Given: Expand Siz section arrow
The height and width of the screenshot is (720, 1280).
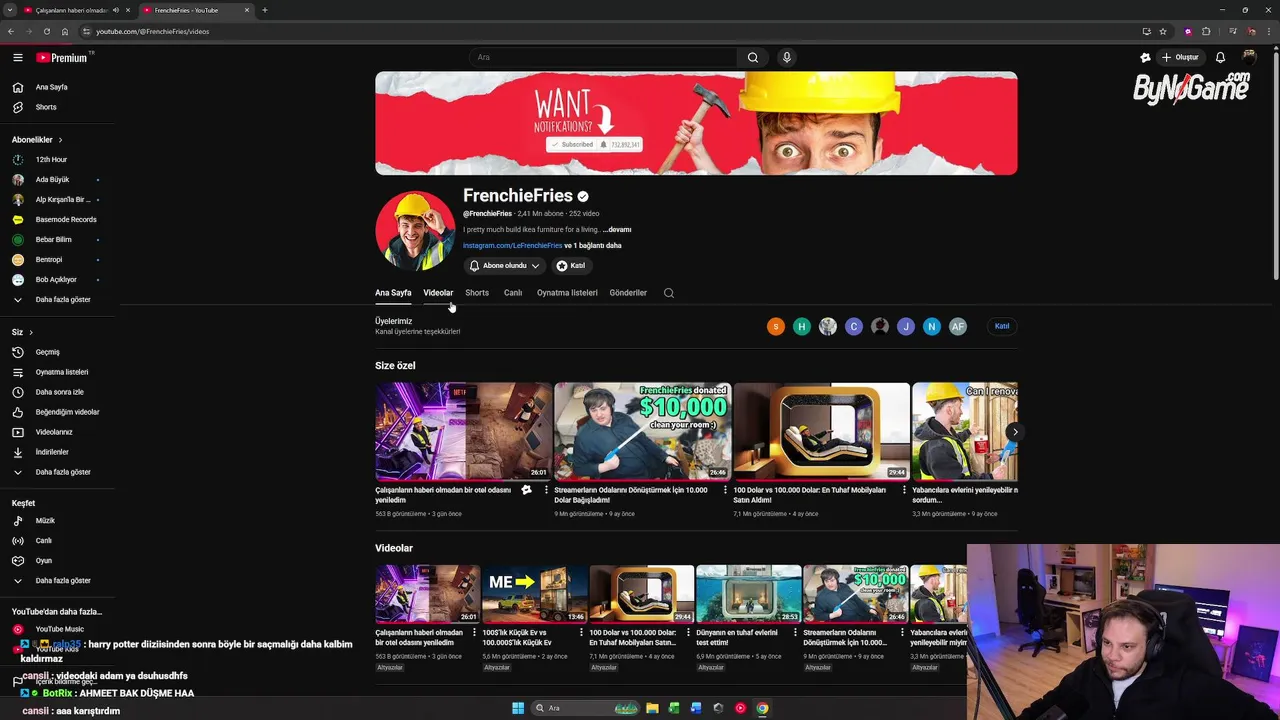Looking at the screenshot, I should click(x=31, y=332).
